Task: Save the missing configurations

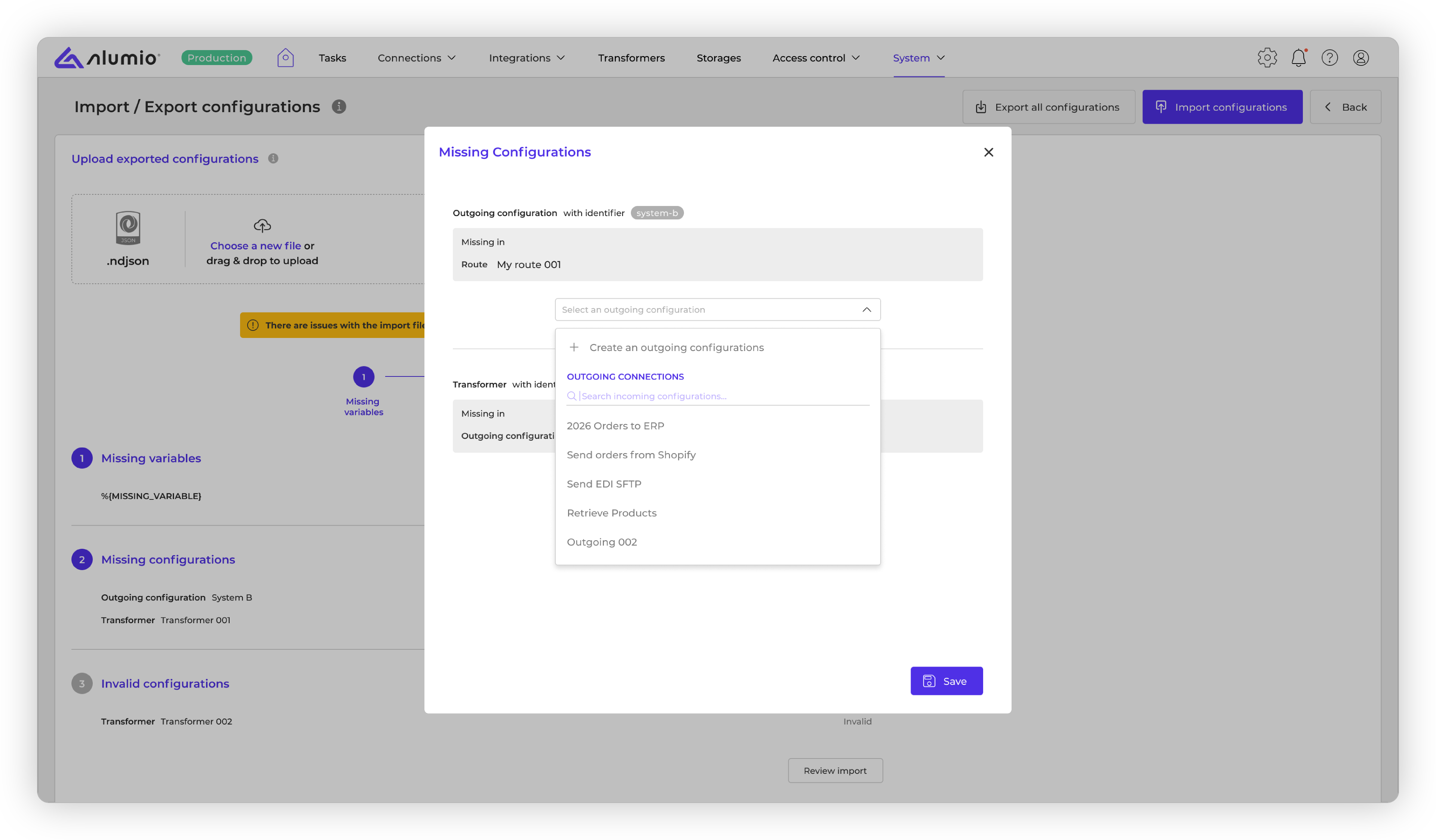Action: coord(946,681)
